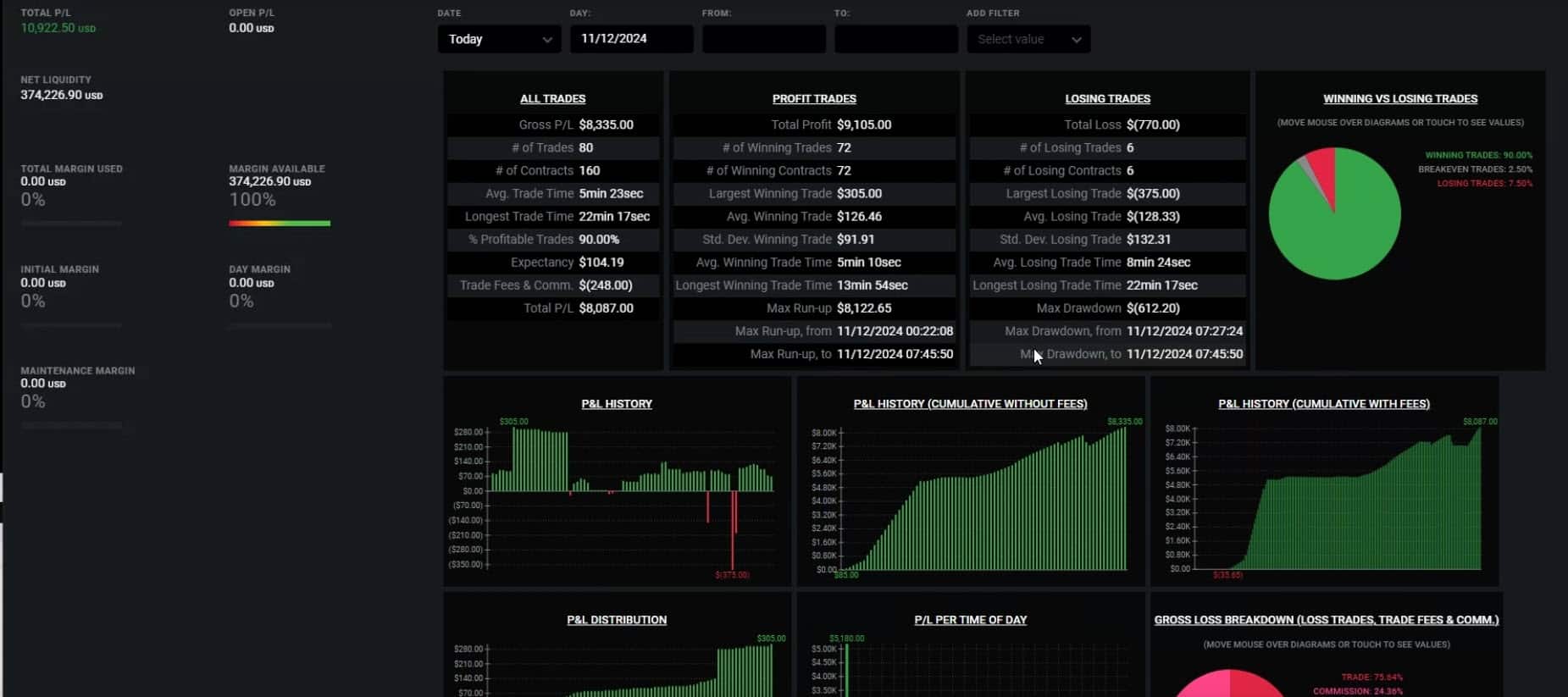This screenshot has height=697, width=1568.
Task: Click the P/L PER TIME OF DAY title
Action: [971, 620]
